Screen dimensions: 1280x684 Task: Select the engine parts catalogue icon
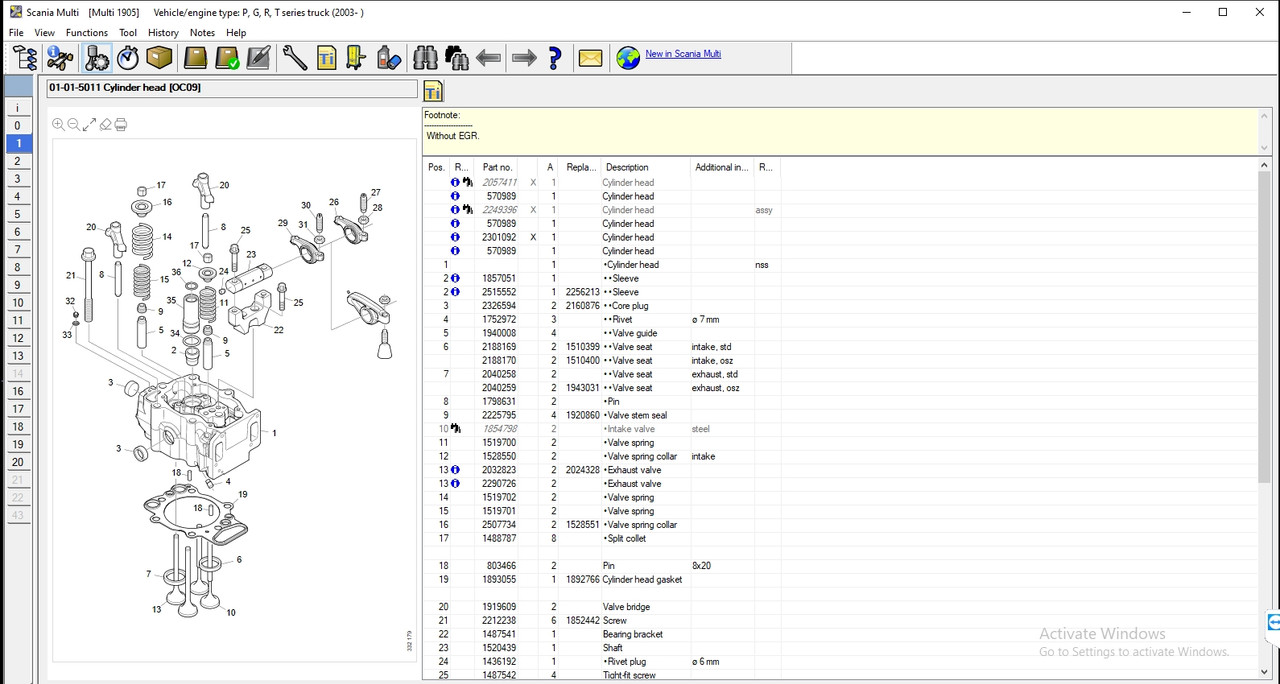97,58
